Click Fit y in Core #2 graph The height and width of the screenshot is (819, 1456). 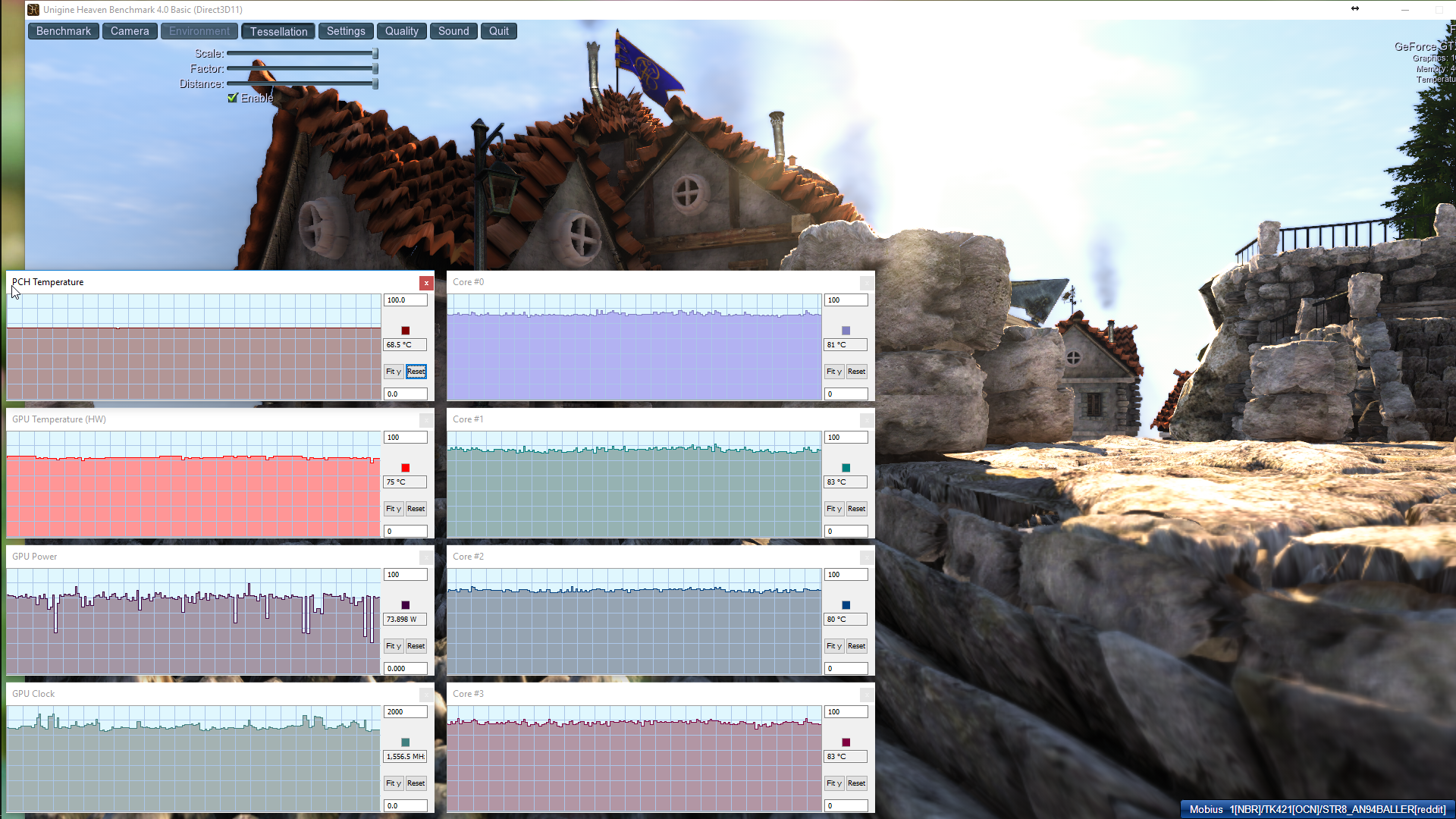point(834,646)
